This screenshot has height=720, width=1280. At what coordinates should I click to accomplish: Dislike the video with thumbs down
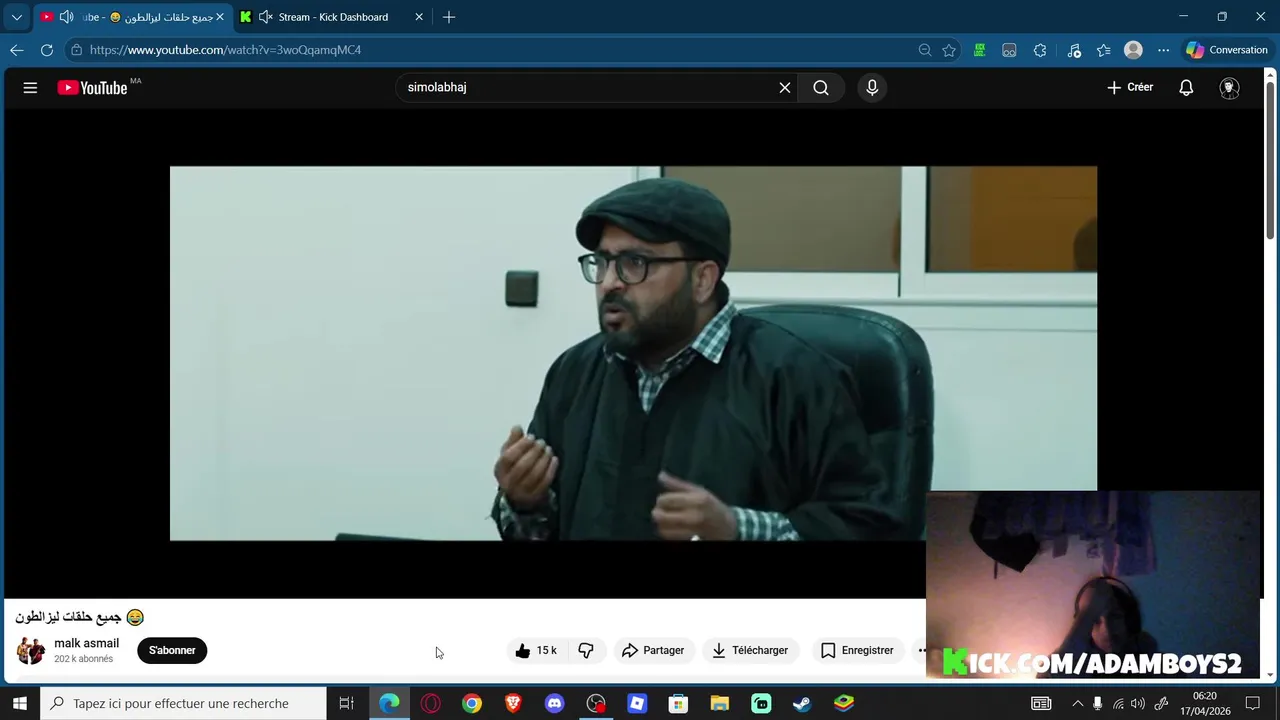586,651
